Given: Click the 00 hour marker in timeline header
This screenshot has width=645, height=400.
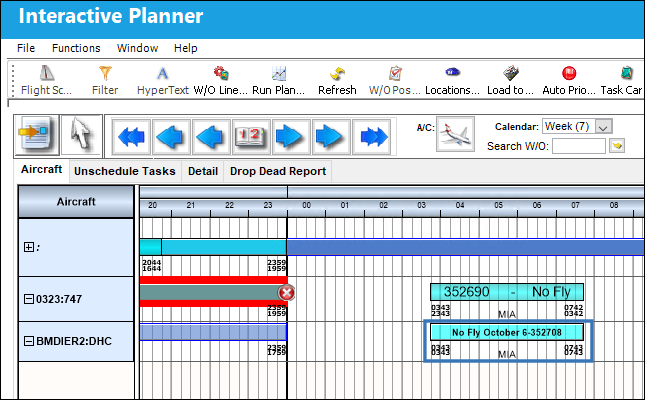Looking at the screenshot, I should 306,205.
